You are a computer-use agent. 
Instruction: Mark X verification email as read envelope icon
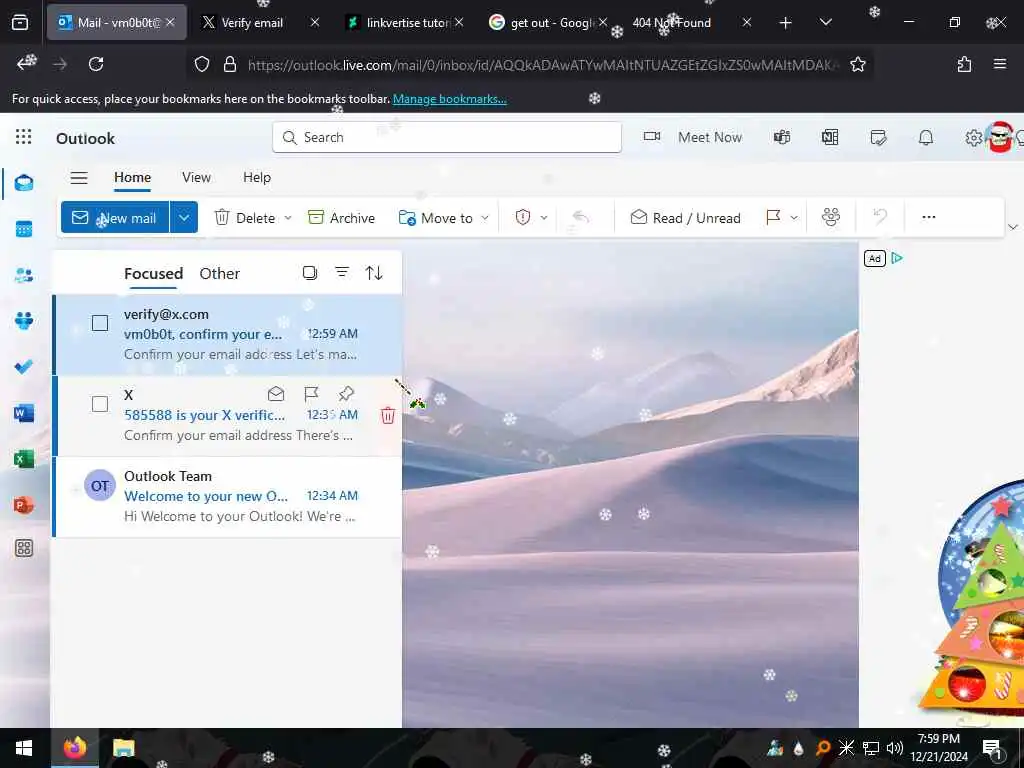[276, 394]
